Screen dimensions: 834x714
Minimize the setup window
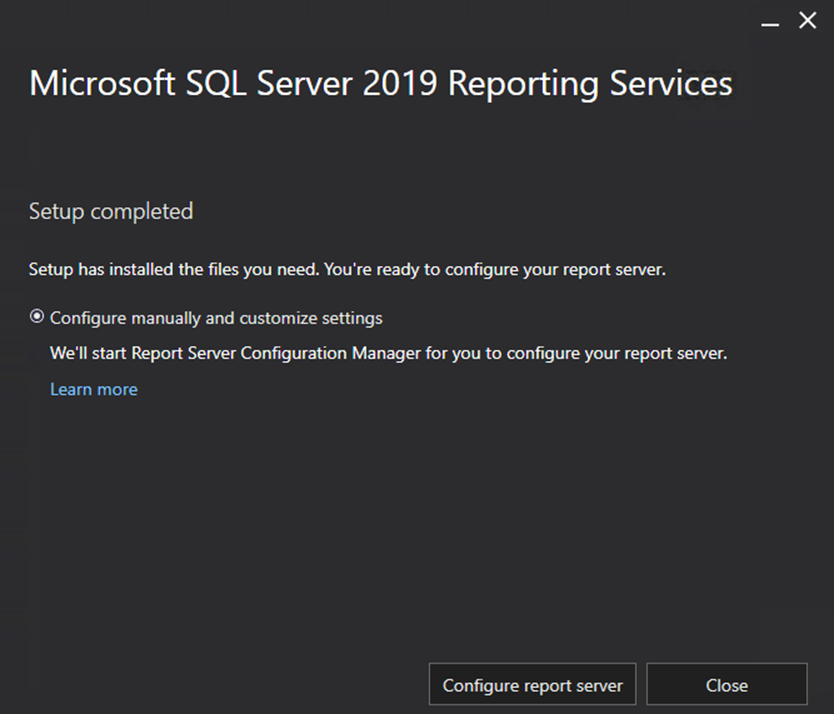coord(770,20)
